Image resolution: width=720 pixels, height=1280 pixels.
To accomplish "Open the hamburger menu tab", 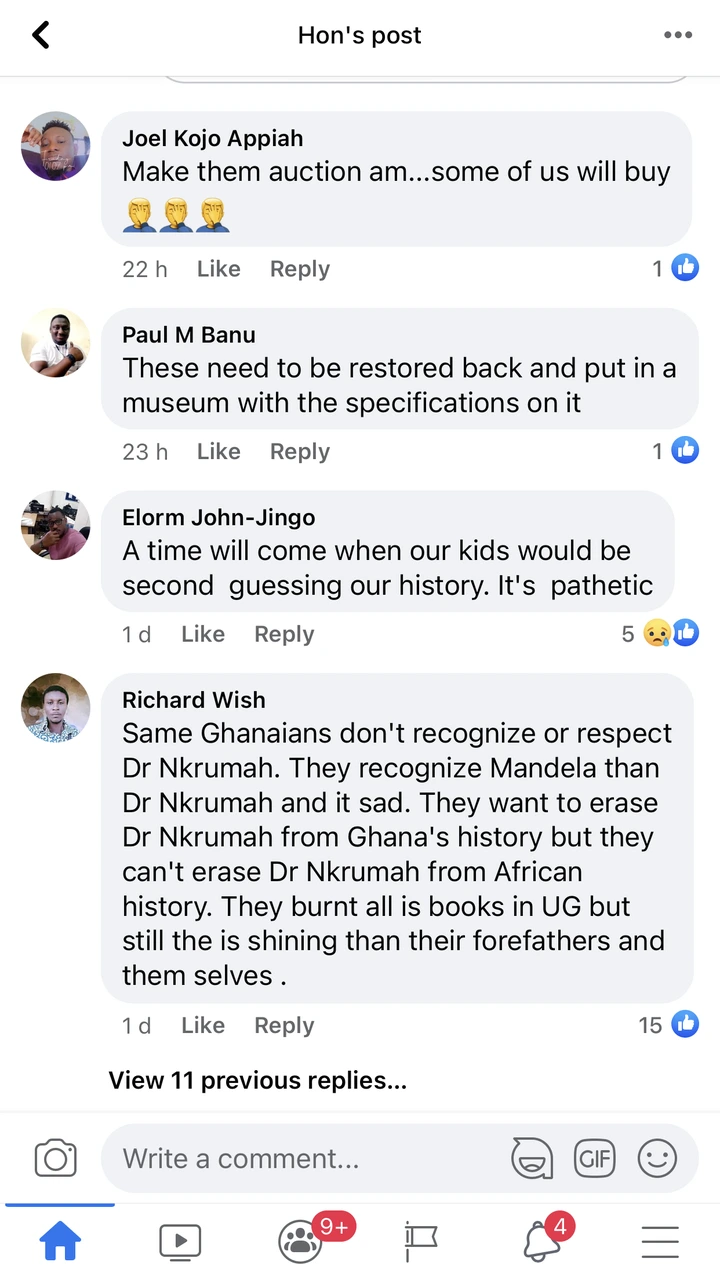I will tap(660, 1241).
